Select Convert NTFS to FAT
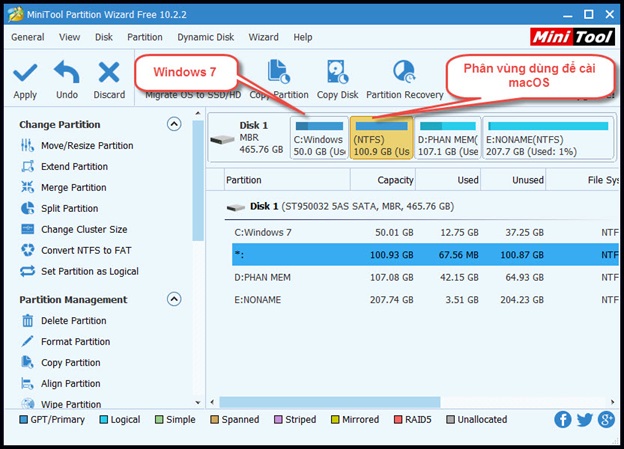The width and height of the screenshot is (624, 449). 86,250
